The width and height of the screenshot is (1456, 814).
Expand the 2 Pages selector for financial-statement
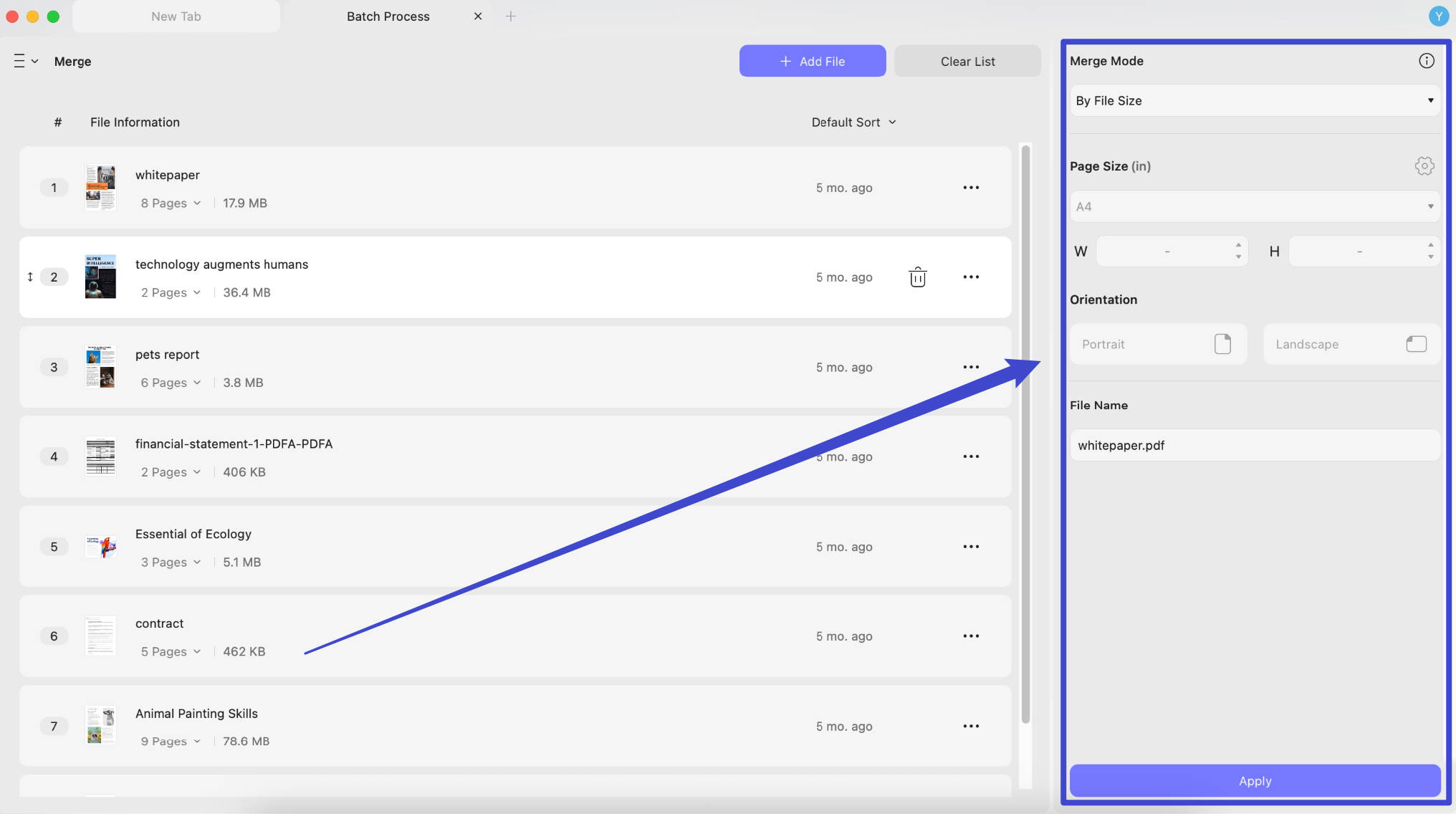coord(171,473)
